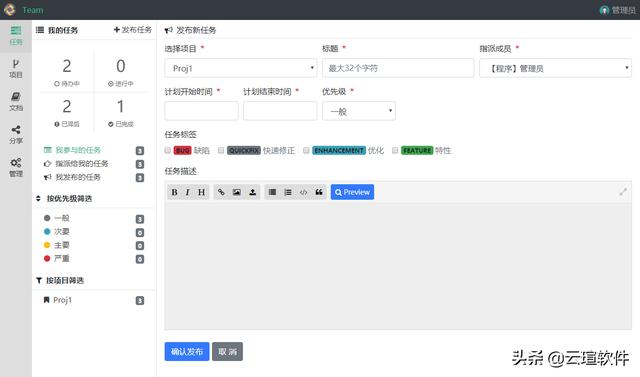Screen dimensions: 640x377
Task: Insert a code block in editor
Action: point(303,192)
